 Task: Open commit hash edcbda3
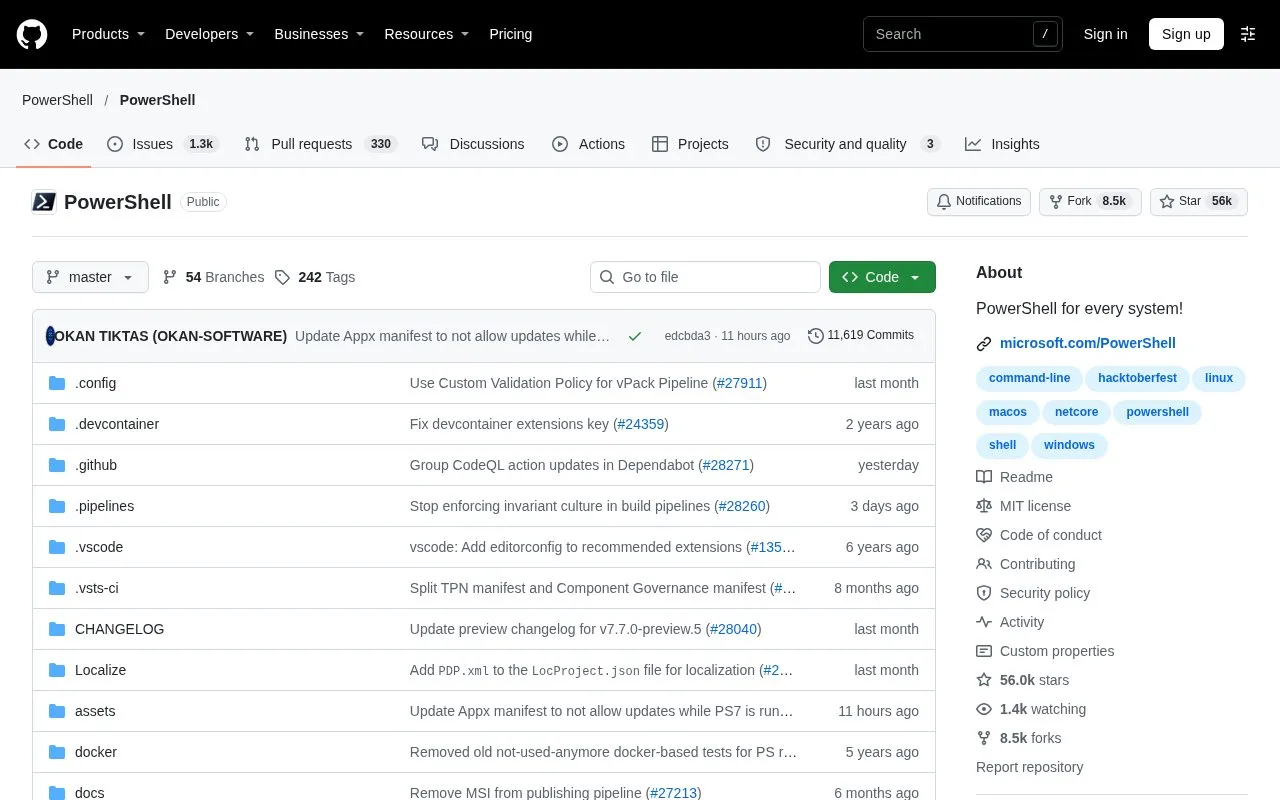[x=687, y=336]
